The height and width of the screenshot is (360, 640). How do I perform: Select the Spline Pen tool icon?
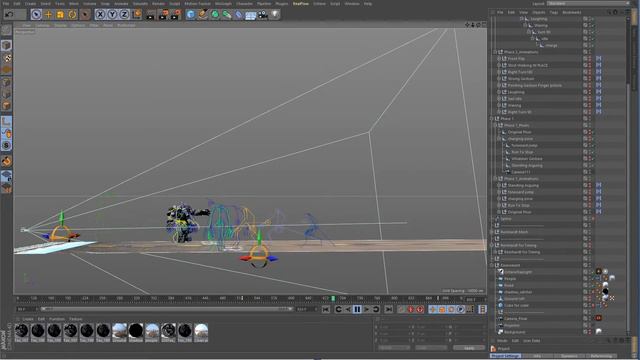(x=203, y=15)
